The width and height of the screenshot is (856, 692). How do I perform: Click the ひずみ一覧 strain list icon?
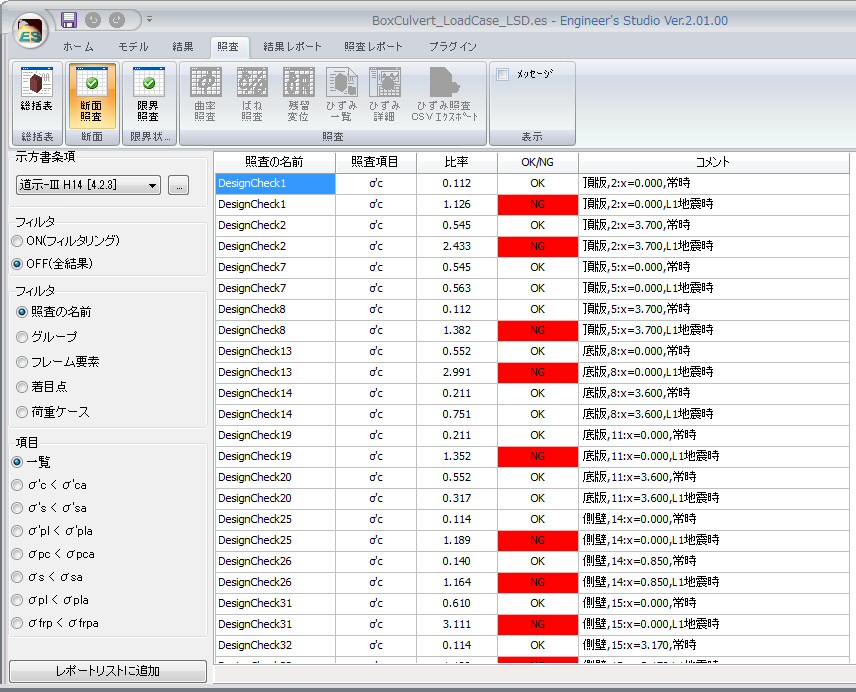click(x=340, y=96)
